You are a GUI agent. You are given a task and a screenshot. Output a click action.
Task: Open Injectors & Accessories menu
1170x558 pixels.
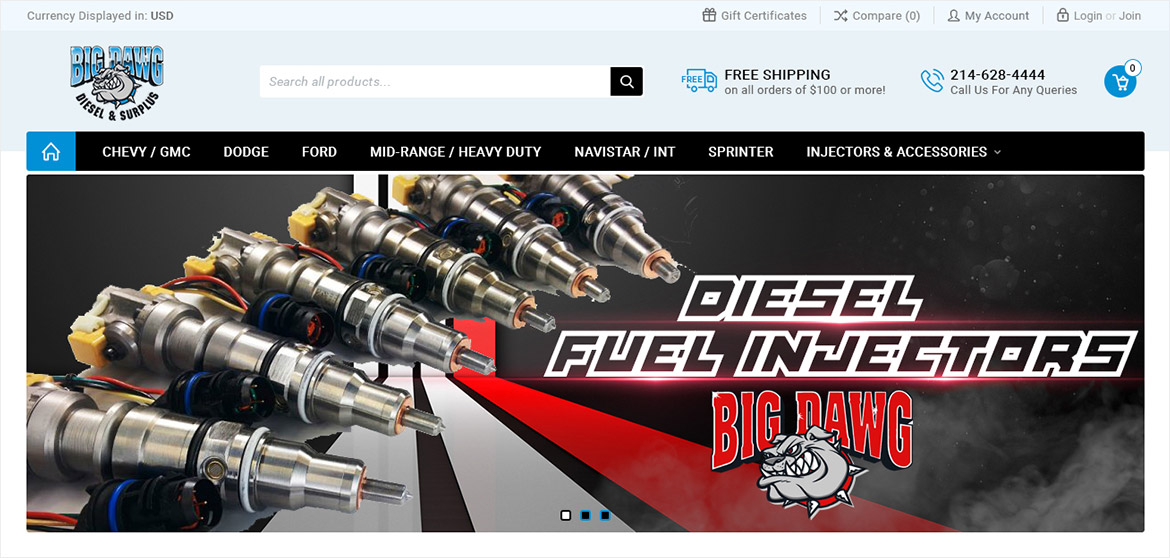(x=897, y=151)
